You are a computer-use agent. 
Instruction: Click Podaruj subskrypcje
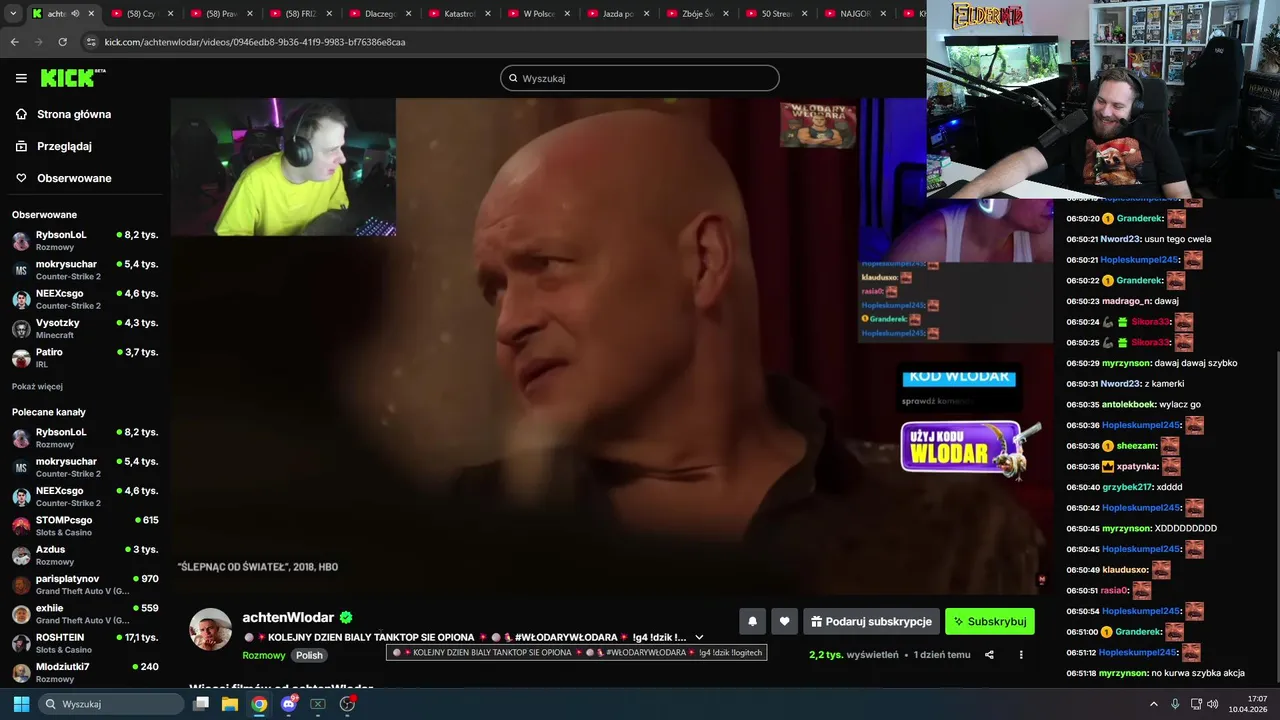(871, 621)
